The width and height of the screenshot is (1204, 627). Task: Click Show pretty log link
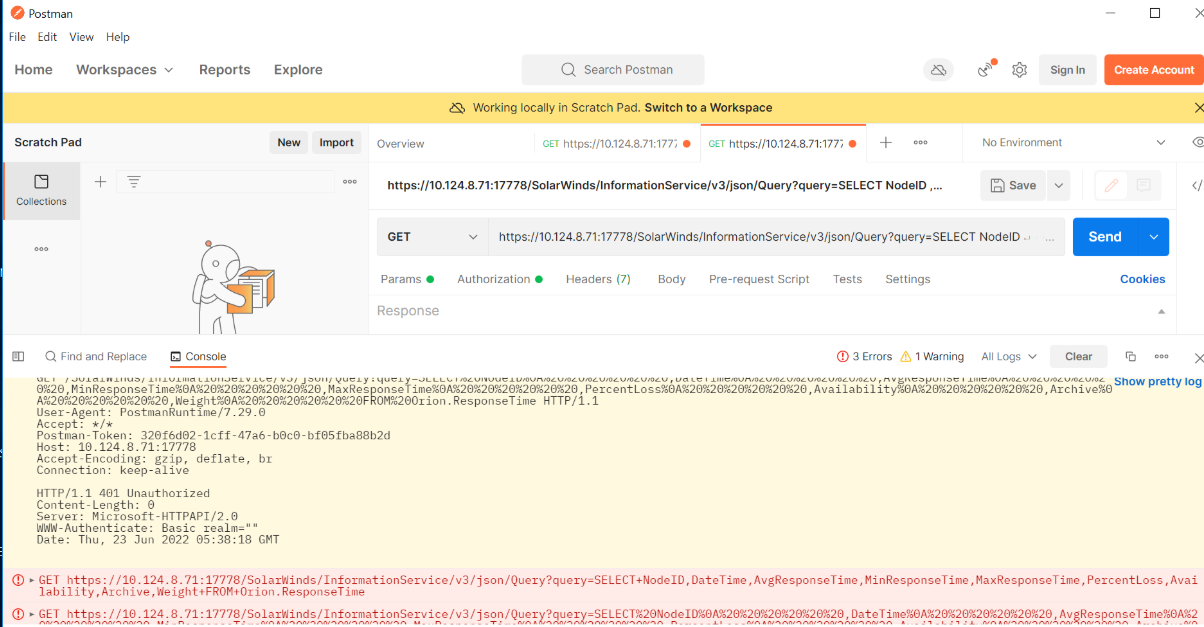coord(1157,381)
